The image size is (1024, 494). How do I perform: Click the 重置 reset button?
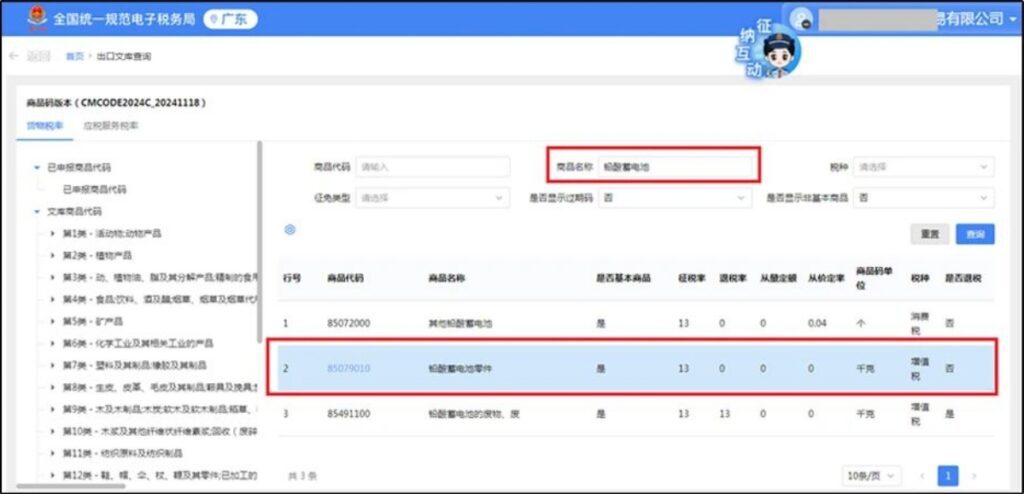point(929,234)
